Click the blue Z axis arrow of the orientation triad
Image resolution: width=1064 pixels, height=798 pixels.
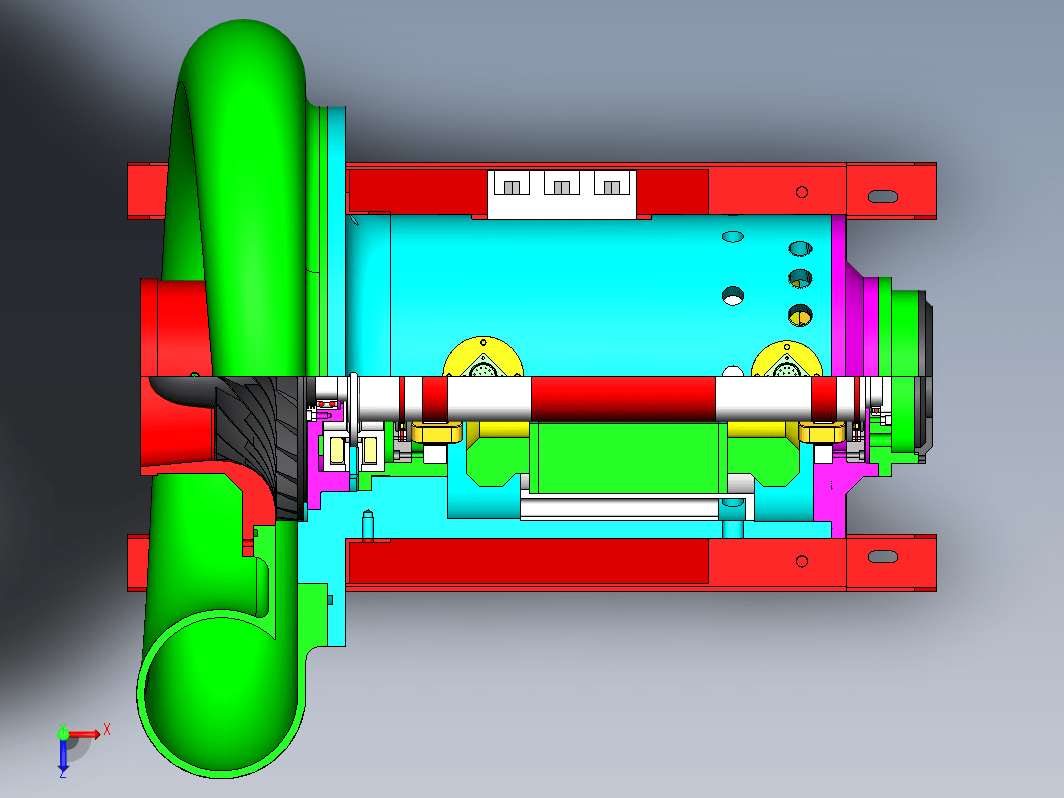click(63, 755)
